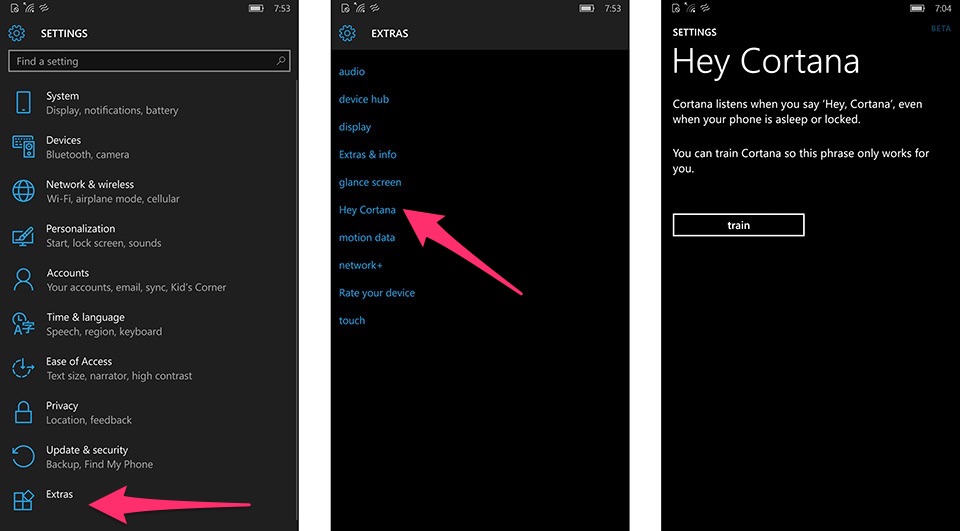The width and height of the screenshot is (960, 531).
Task: Open Privacy settings label
Action: tap(62, 405)
